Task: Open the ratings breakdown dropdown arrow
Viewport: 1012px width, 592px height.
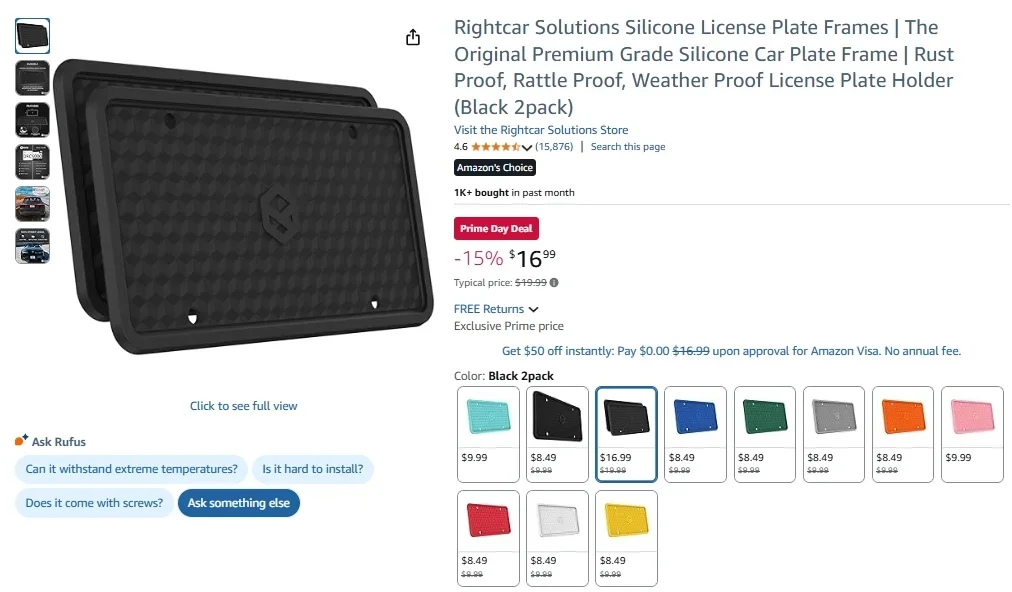Action: [x=527, y=145]
